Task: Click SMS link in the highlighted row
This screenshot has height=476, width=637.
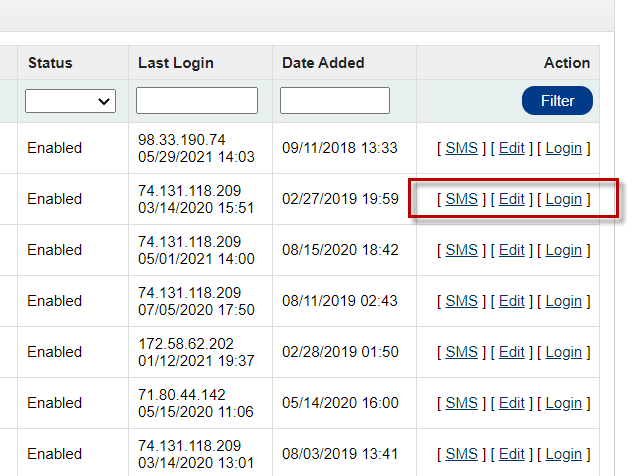Action: 461,199
